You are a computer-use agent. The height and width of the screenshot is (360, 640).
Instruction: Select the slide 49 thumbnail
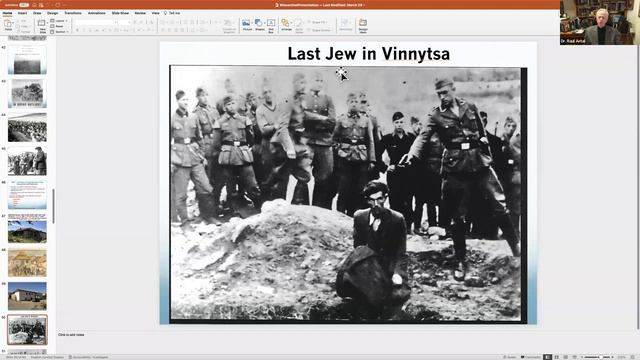(27, 296)
